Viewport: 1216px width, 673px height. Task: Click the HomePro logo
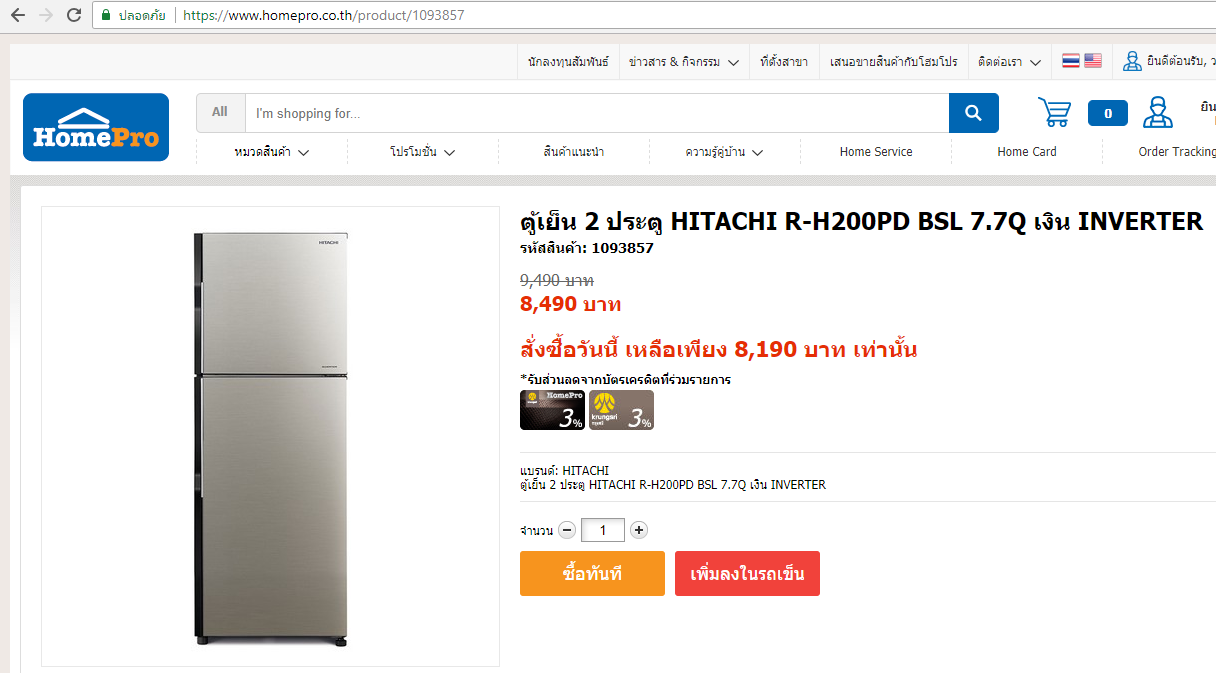click(x=96, y=127)
